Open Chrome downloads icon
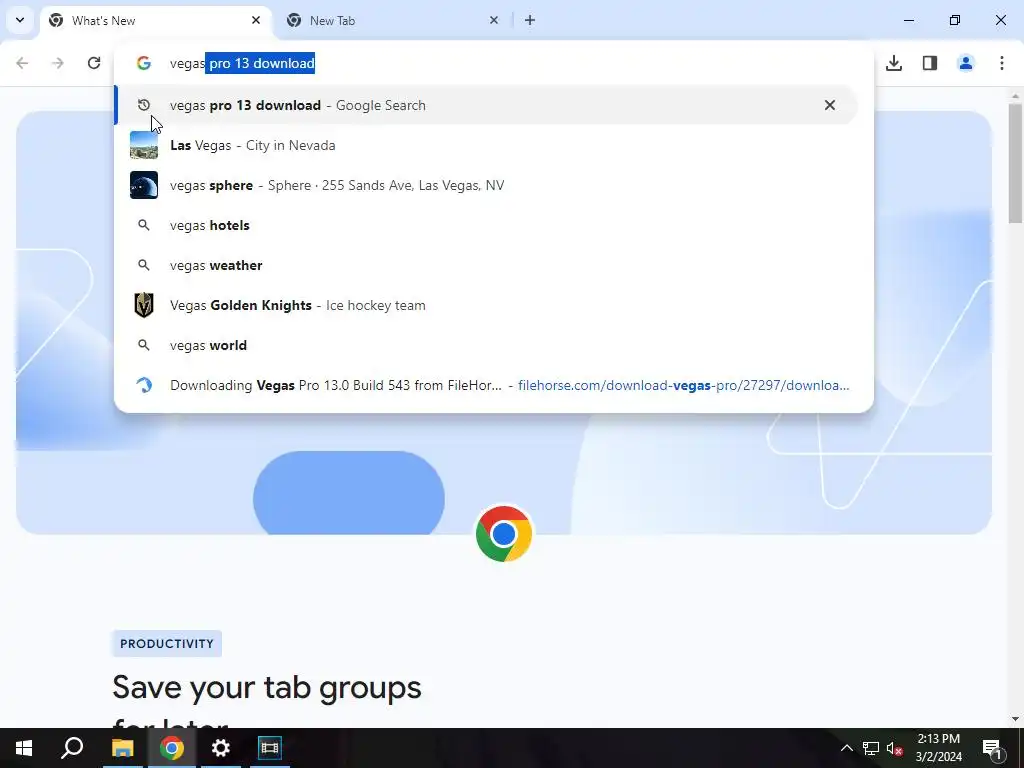This screenshot has width=1024, height=768. pos(894,63)
